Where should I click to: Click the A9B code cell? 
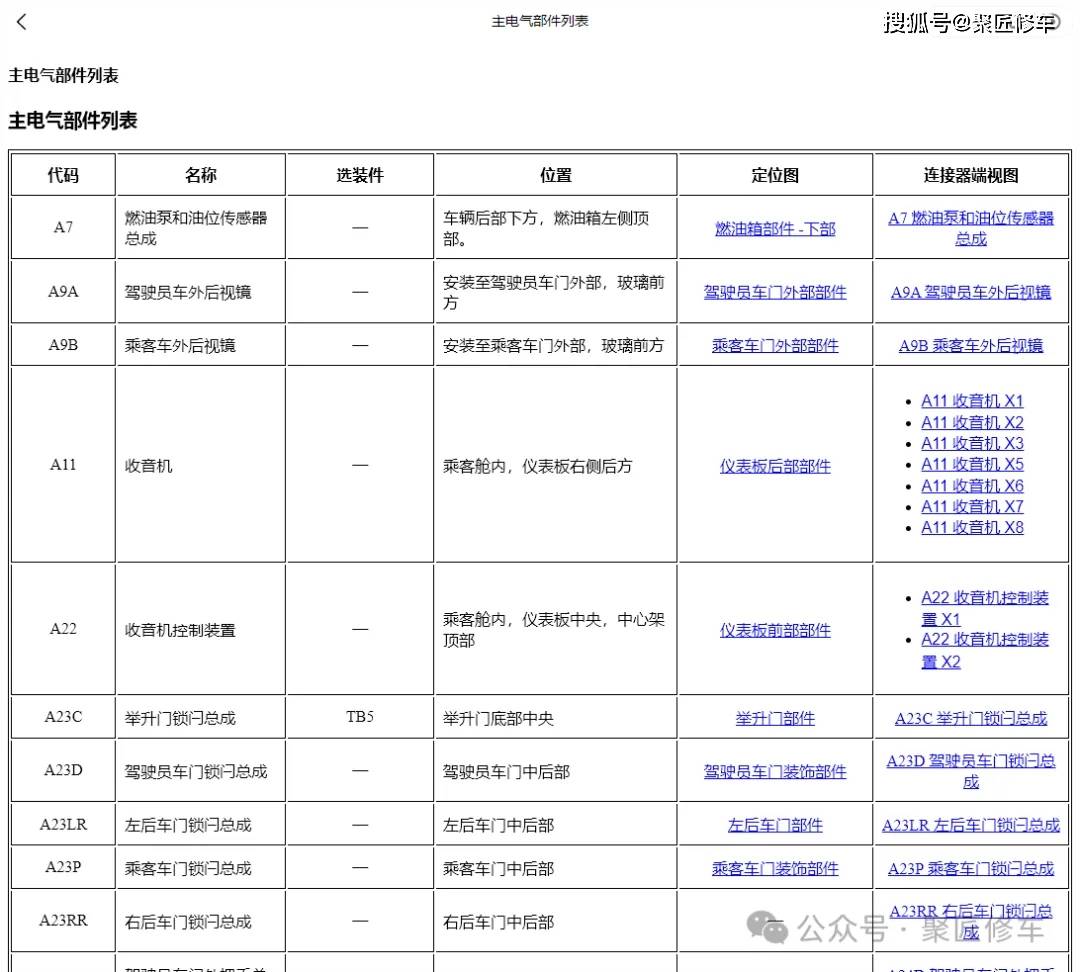(x=63, y=345)
